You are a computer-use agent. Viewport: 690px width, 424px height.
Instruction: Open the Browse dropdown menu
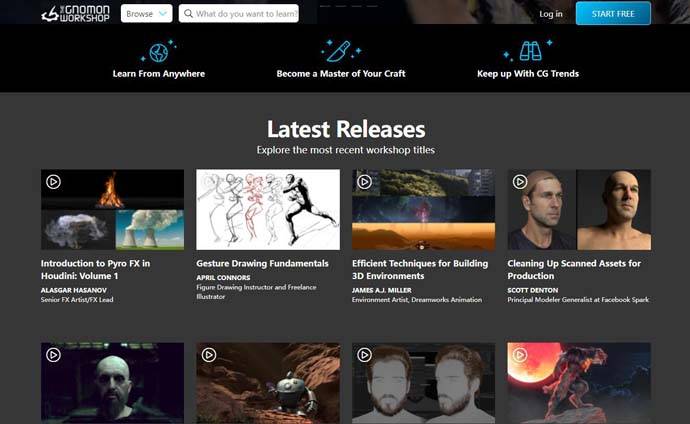[x=147, y=14]
